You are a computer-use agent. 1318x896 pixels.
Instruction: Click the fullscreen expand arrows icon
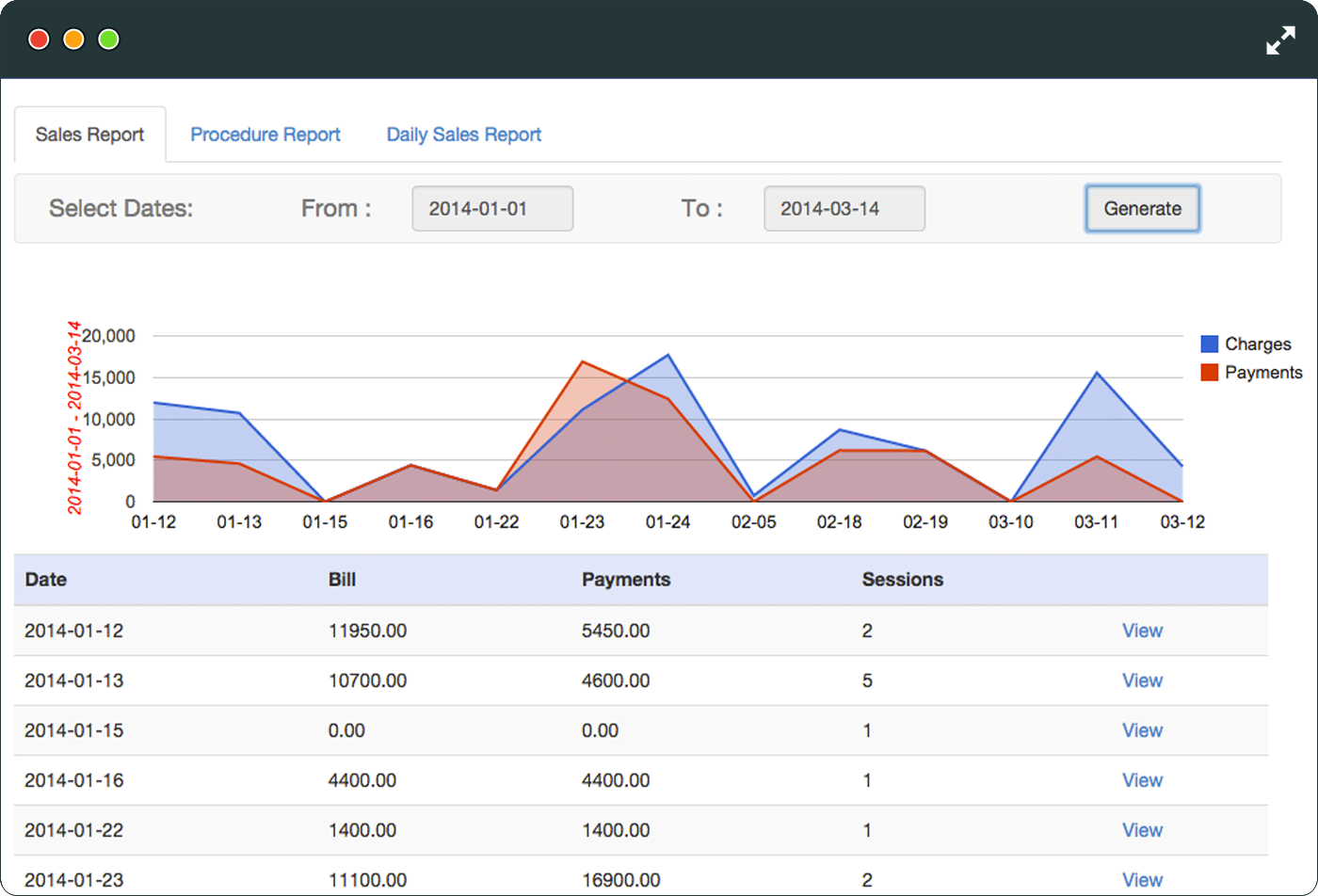(1280, 40)
